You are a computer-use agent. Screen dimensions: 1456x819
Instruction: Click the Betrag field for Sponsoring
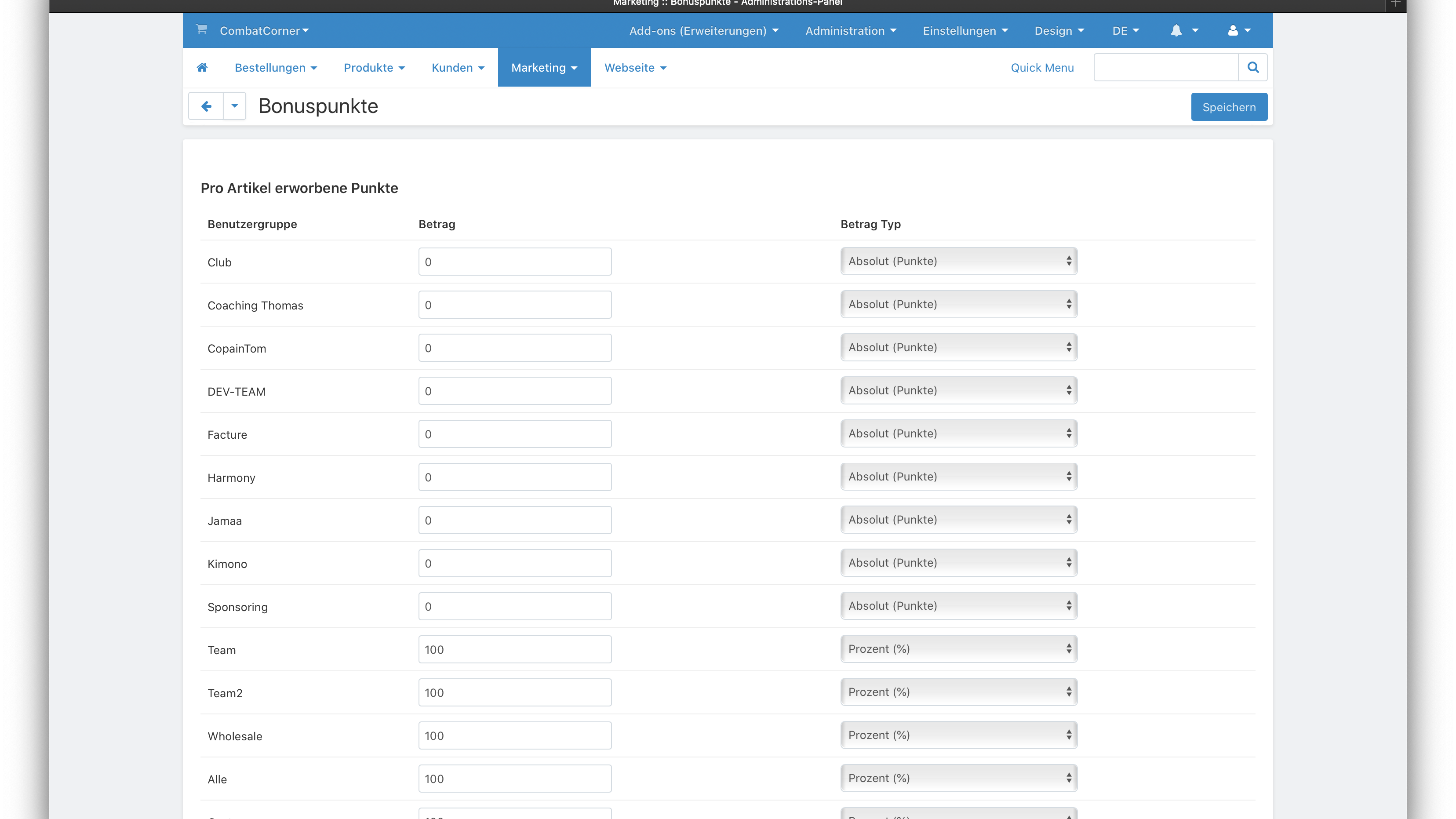515,607
